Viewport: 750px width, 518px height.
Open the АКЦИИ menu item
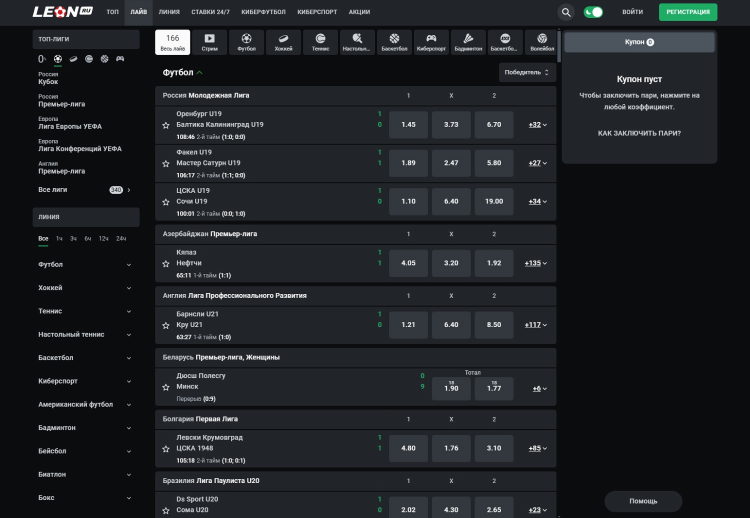[x=359, y=12]
